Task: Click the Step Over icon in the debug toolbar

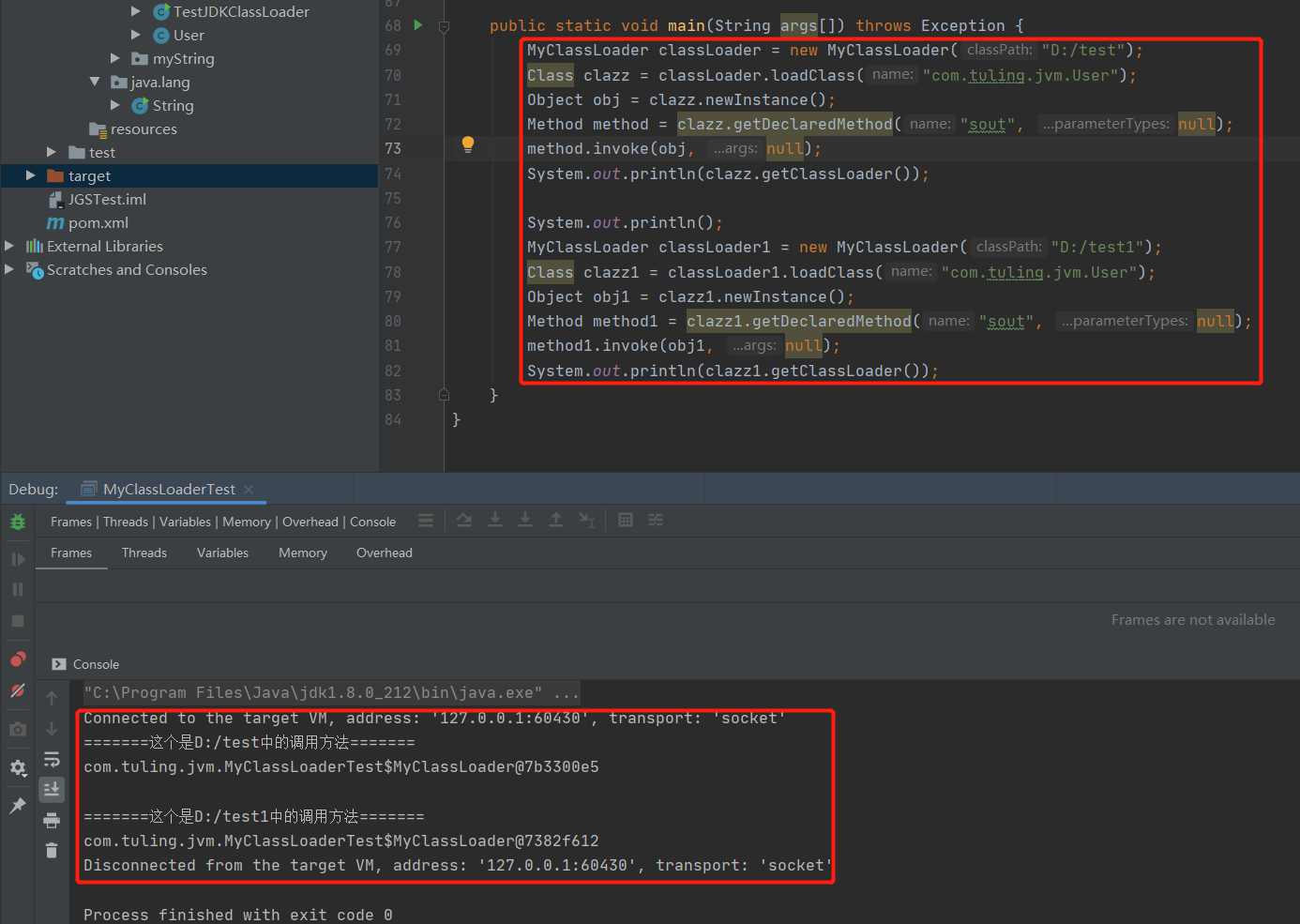Action: 464,520
